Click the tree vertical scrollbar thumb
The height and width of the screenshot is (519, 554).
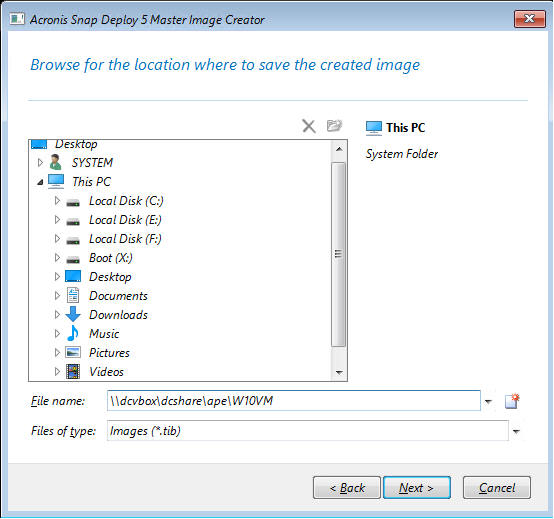pyautogui.click(x=338, y=254)
